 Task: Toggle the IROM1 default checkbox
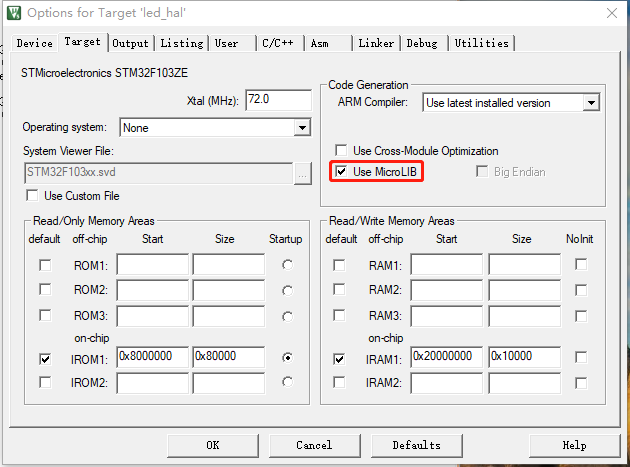[x=45, y=358]
